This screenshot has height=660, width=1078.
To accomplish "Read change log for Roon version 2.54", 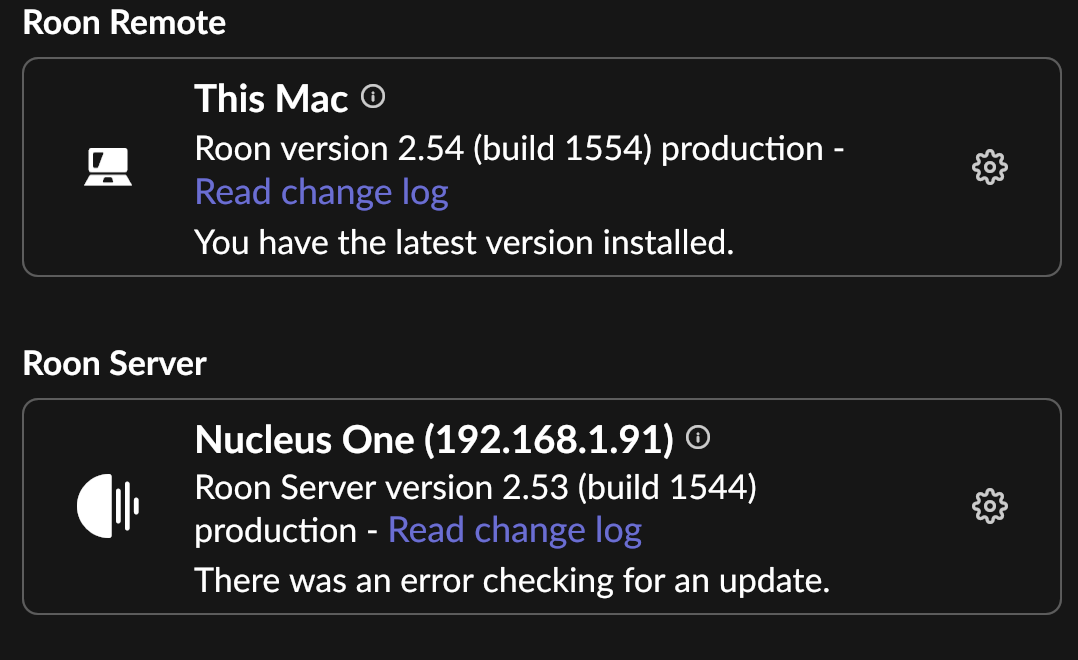I will pyautogui.click(x=320, y=191).
